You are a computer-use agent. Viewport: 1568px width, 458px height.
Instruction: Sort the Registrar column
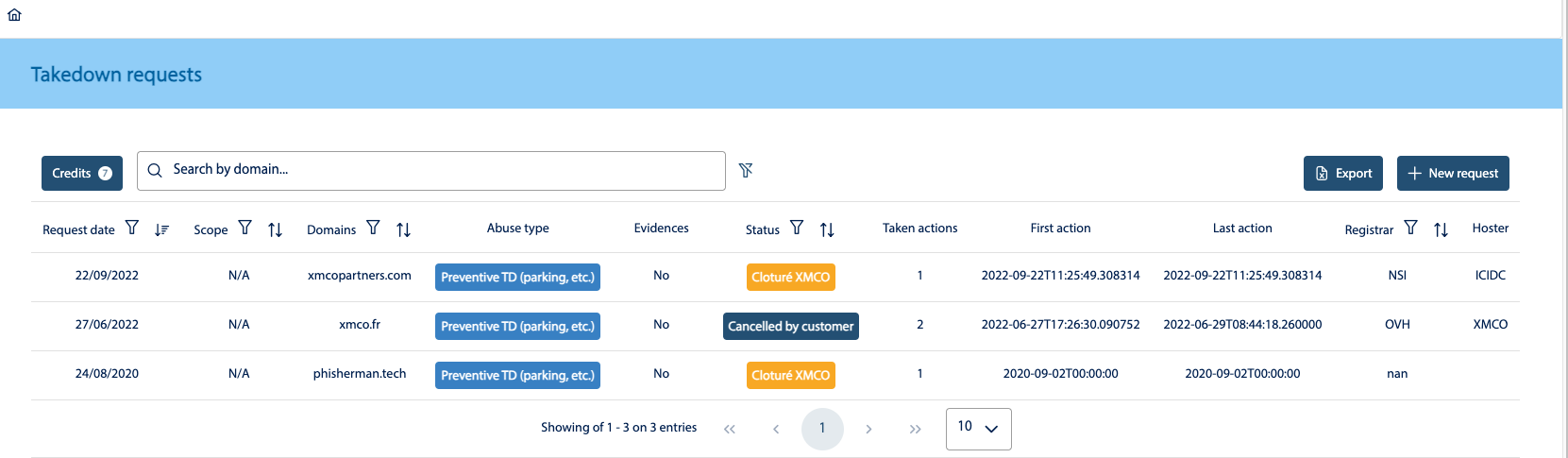[1441, 229]
